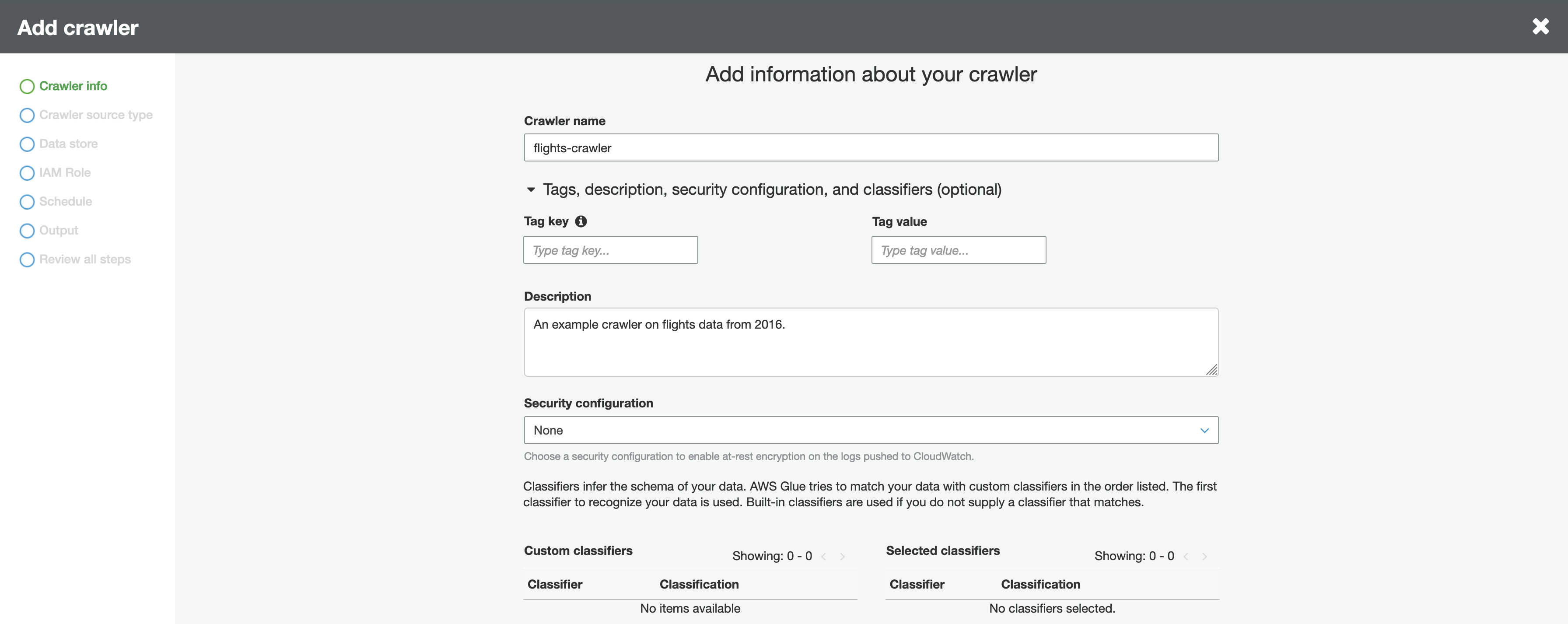Click the IAM Role step circle
The width and height of the screenshot is (1568, 624).
pos(27,173)
